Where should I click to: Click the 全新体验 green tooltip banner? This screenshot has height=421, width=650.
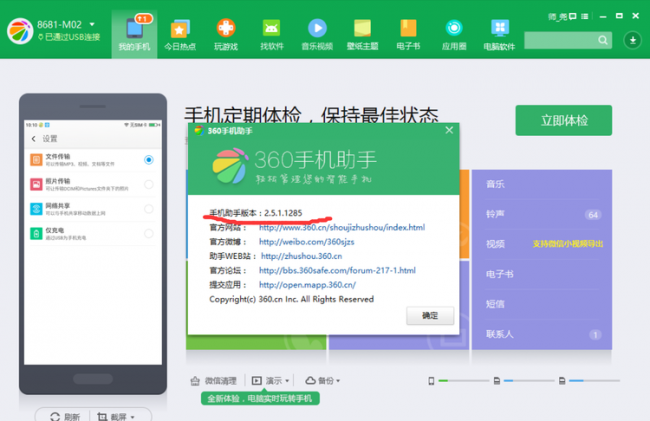click(260, 399)
